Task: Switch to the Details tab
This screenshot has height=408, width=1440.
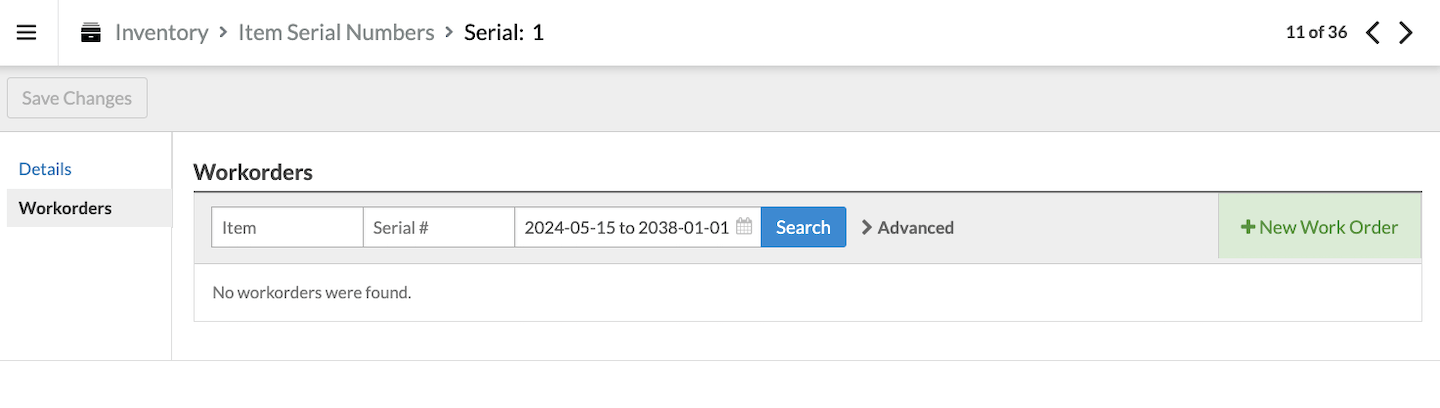Action: [x=45, y=169]
